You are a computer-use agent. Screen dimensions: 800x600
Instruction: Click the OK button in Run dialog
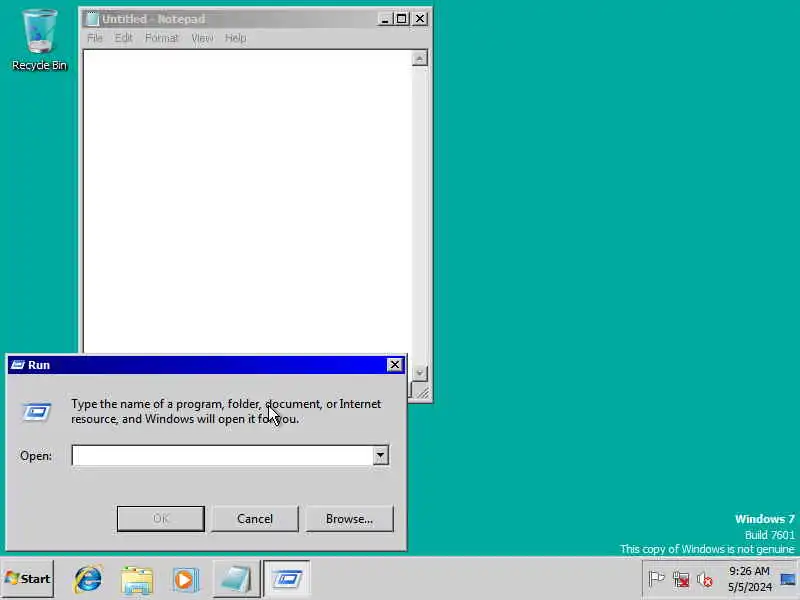click(161, 518)
